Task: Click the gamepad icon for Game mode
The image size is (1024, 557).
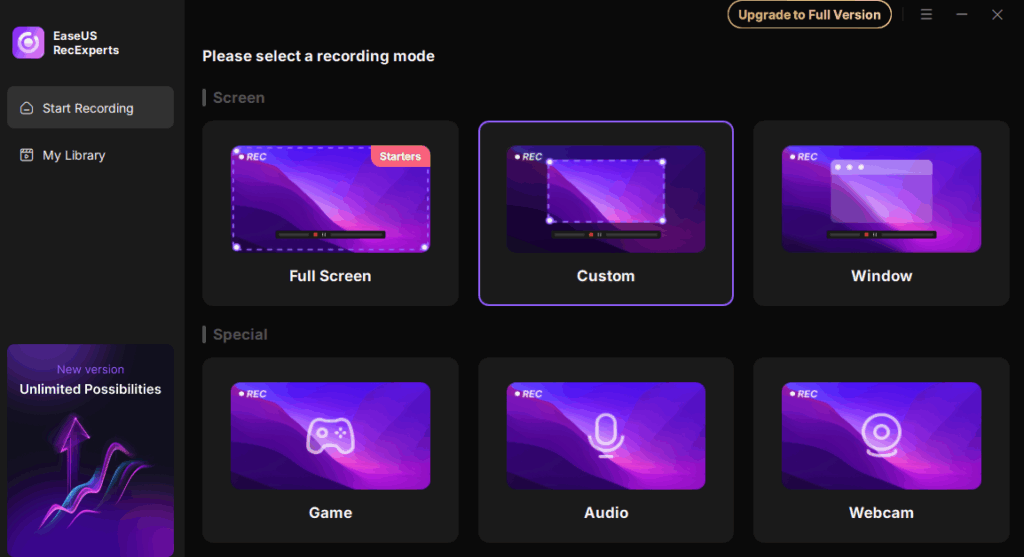Action: click(330, 436)
